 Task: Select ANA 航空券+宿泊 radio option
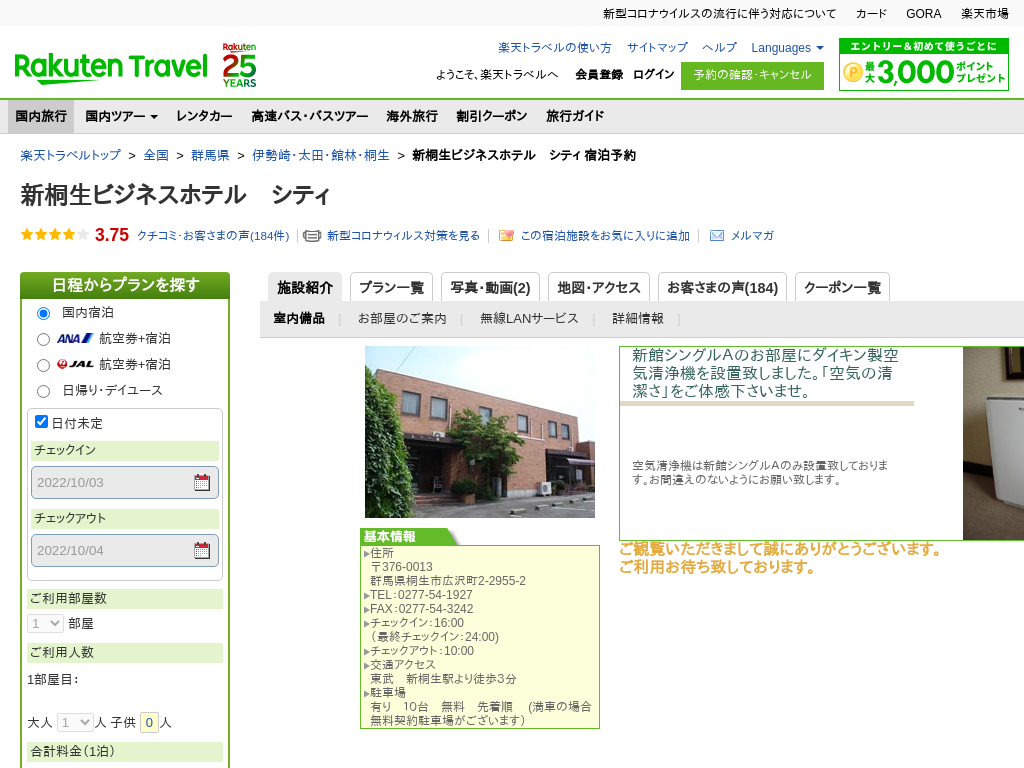point(43,339)
